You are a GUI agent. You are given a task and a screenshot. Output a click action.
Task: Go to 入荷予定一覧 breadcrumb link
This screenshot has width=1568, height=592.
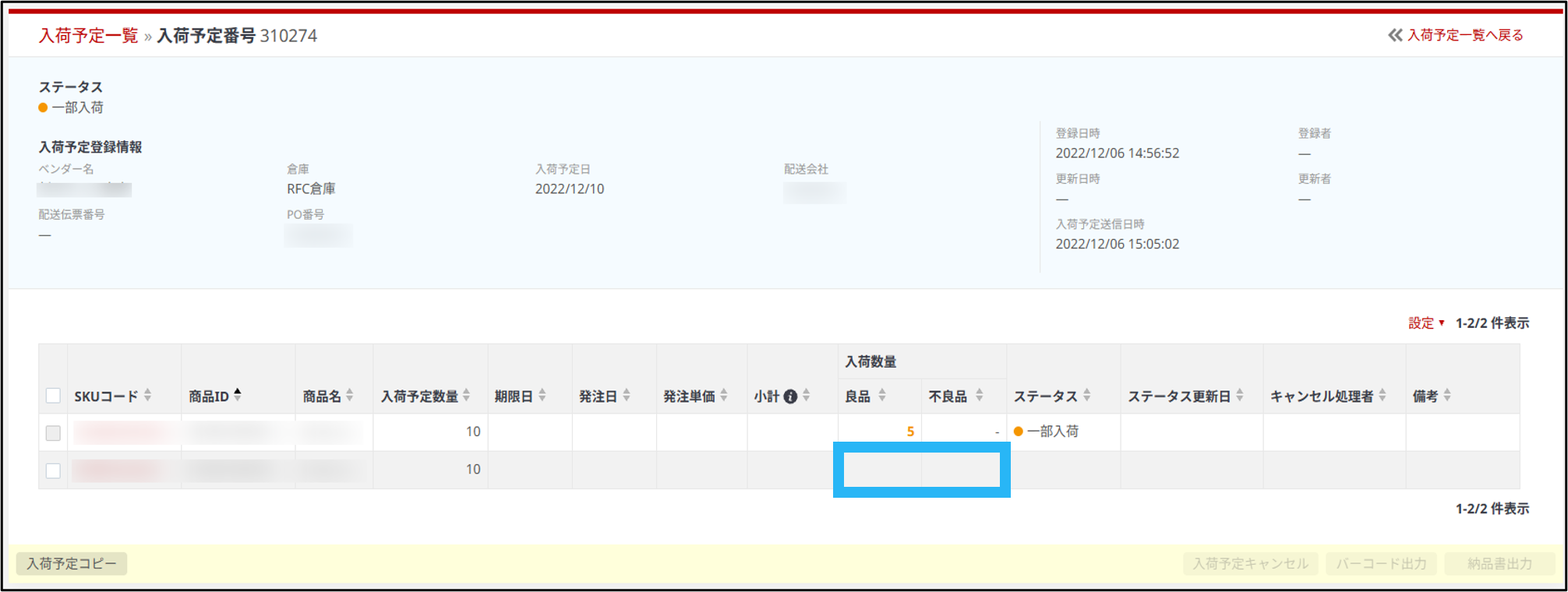click(88, 36)
